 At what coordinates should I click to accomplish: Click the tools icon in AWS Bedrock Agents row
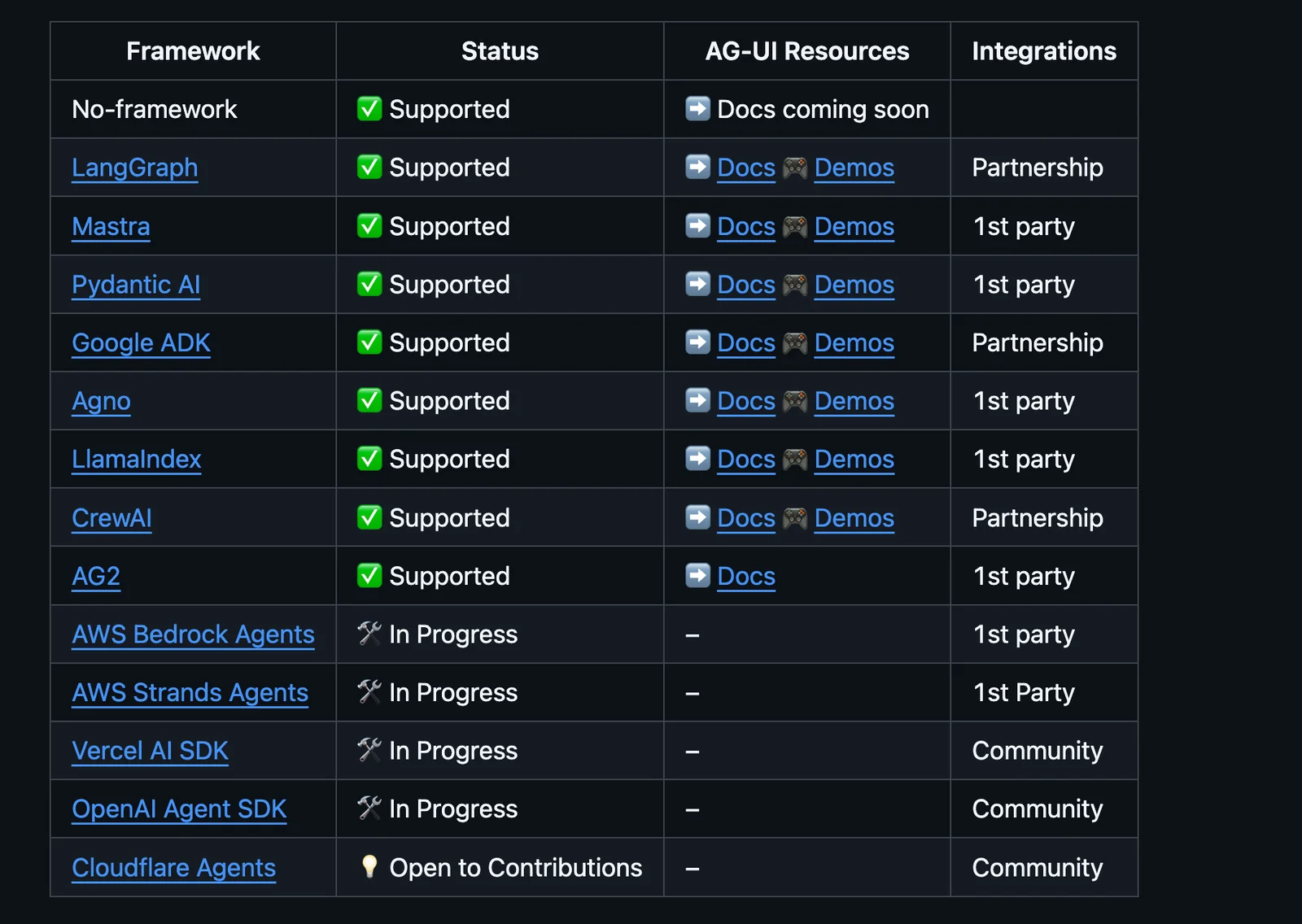click(369, 634)
